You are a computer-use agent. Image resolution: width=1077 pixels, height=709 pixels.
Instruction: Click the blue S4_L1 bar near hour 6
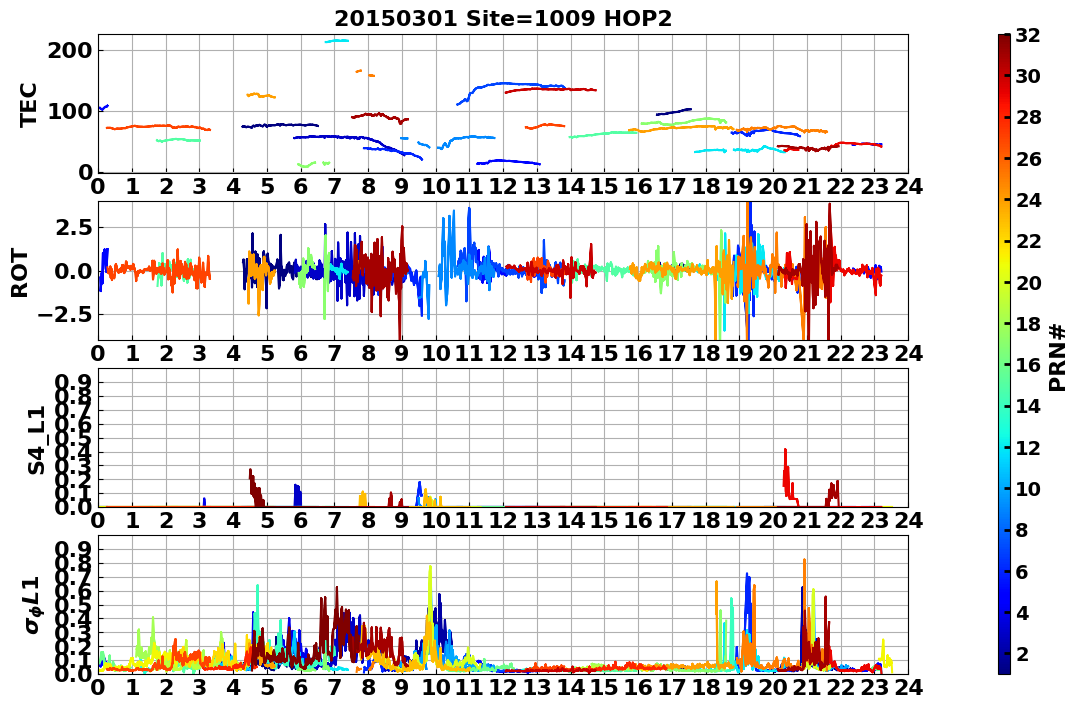[x=297, y=495]
